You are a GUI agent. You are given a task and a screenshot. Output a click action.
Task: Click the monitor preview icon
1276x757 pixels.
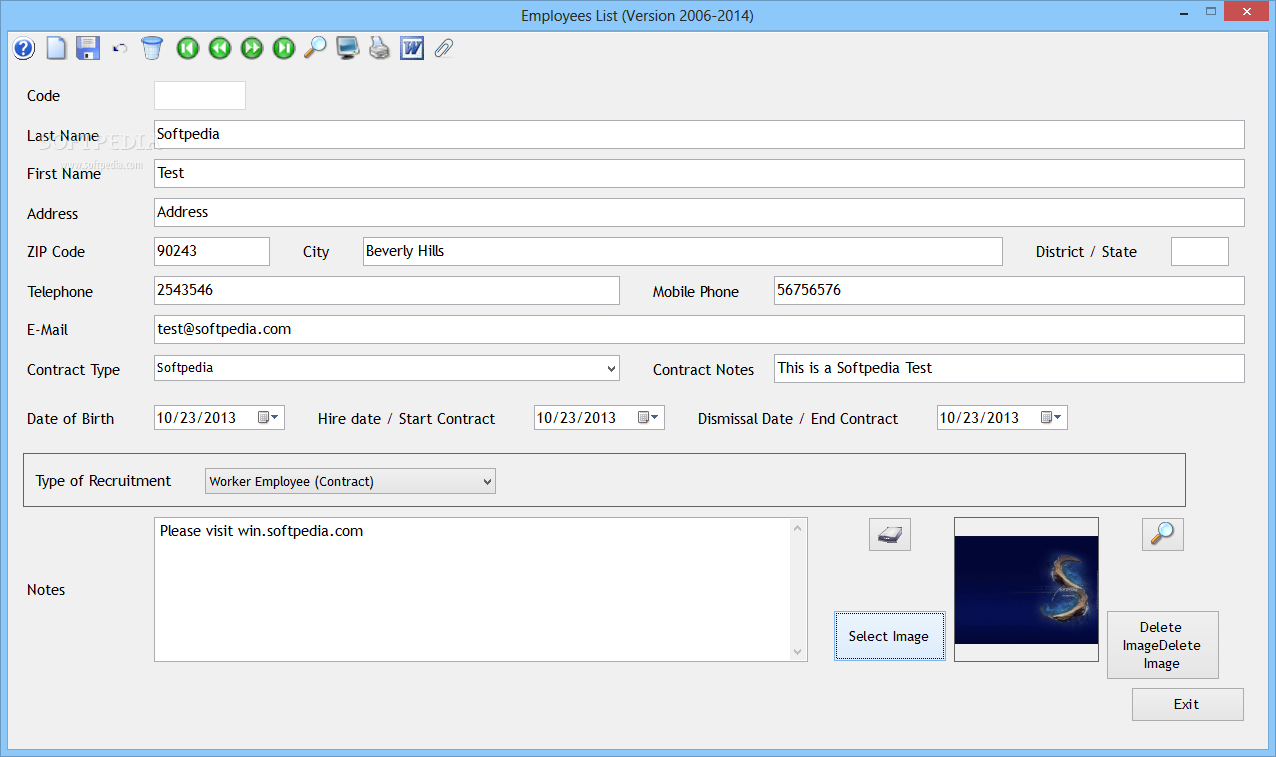[x=348, y=47]
